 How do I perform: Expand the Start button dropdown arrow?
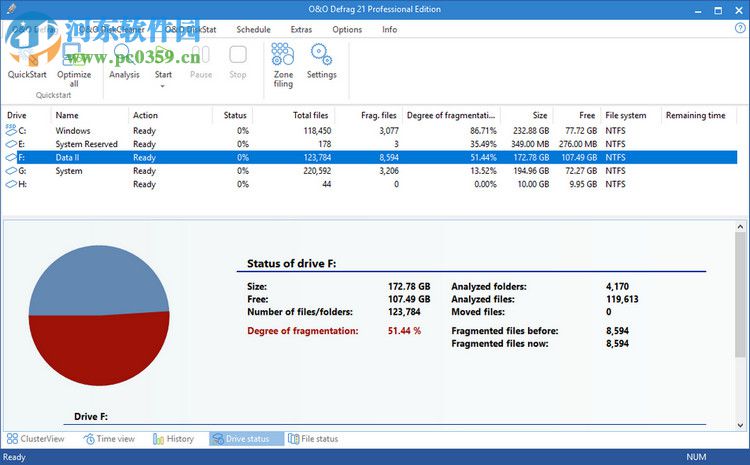(163, 86)
